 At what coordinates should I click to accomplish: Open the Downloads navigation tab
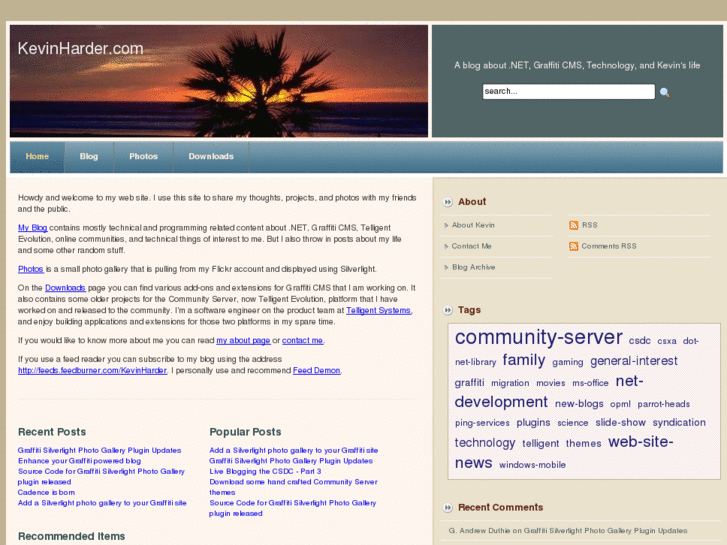coord(211,157)
